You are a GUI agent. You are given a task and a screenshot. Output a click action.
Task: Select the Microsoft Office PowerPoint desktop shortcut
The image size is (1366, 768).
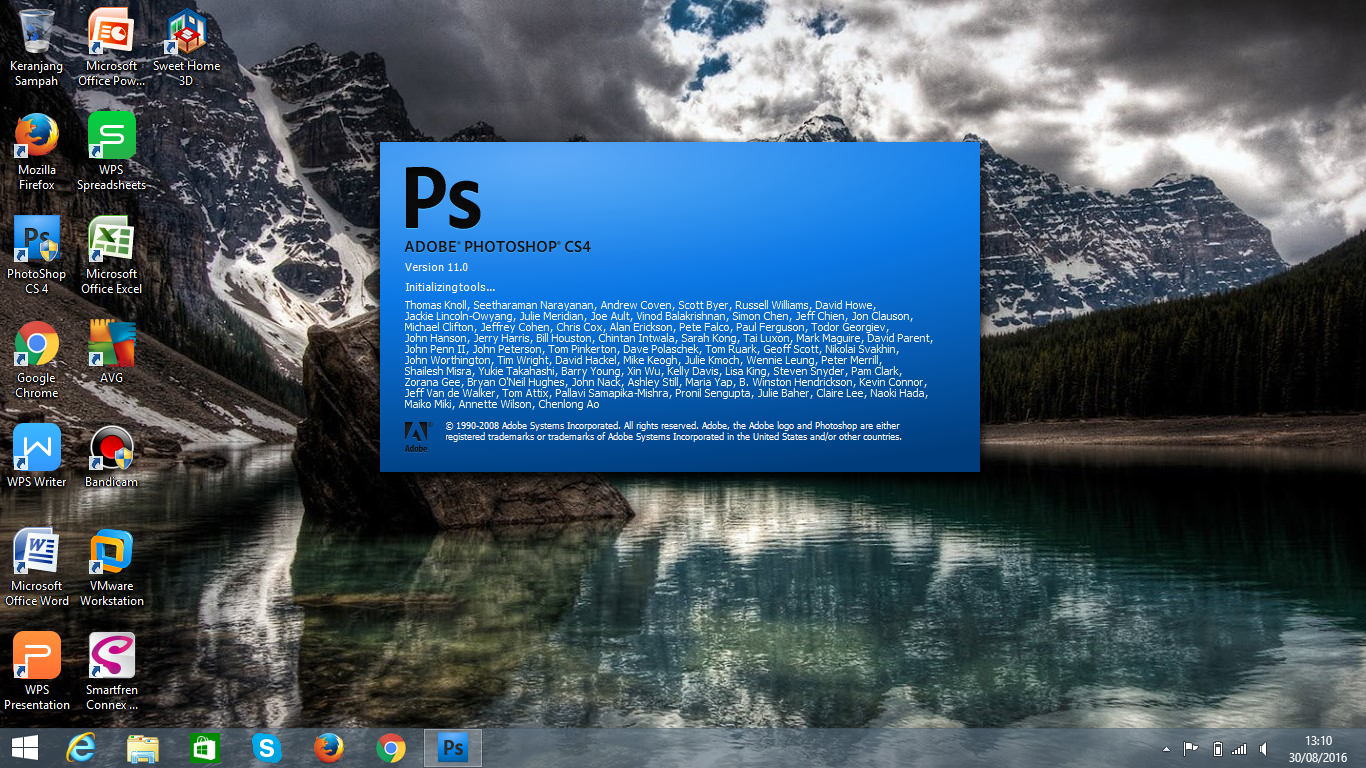click(x=112, y=46)
